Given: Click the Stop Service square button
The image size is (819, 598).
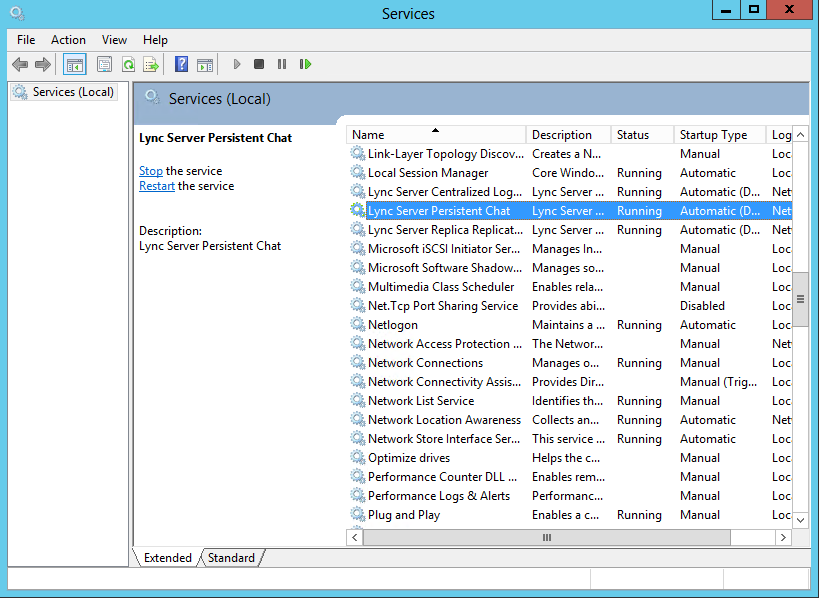Looking at the screenshot, I should [x=259, y=64].
